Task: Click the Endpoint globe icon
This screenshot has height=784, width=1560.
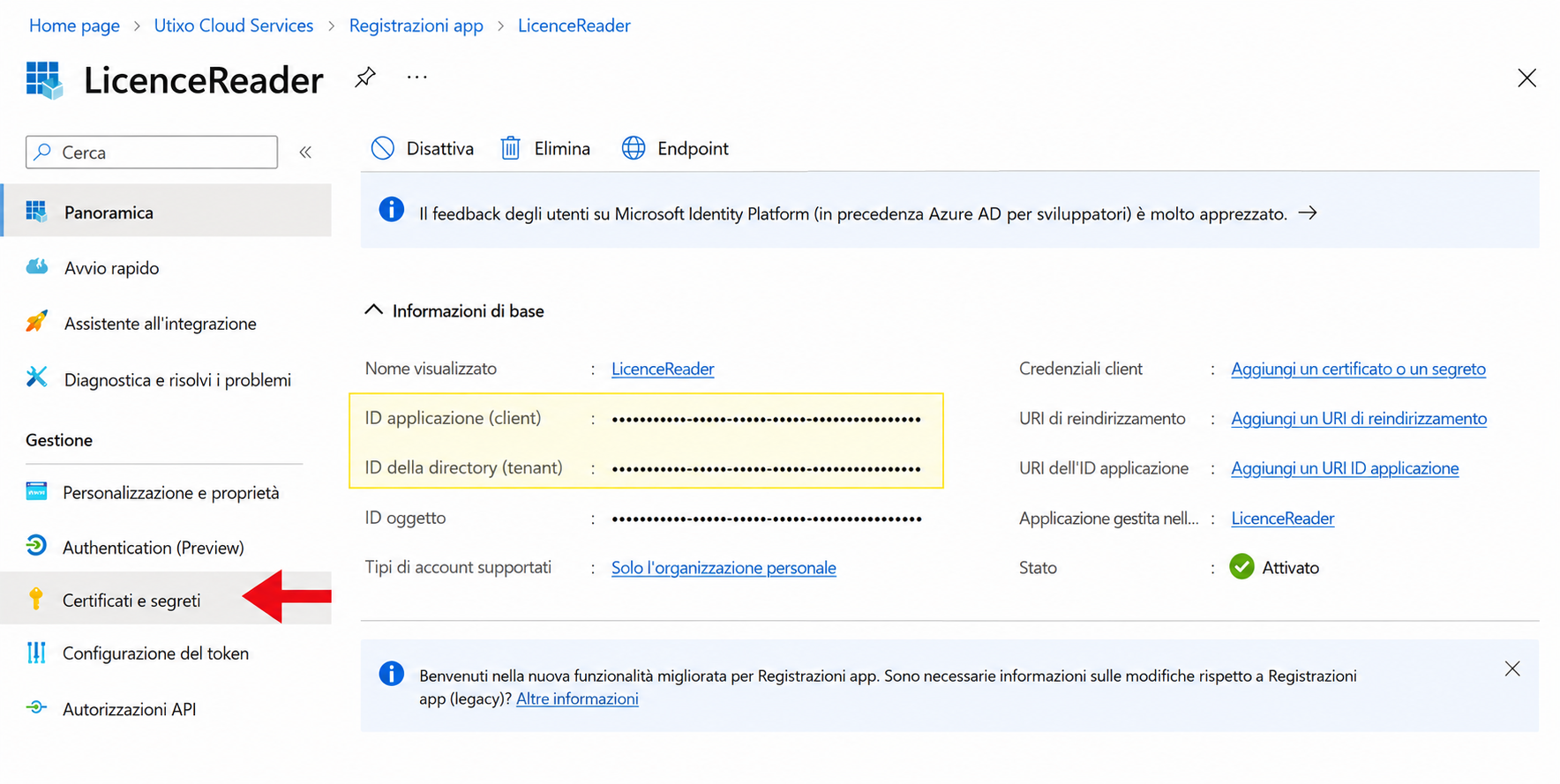Action: click(634, 148)
